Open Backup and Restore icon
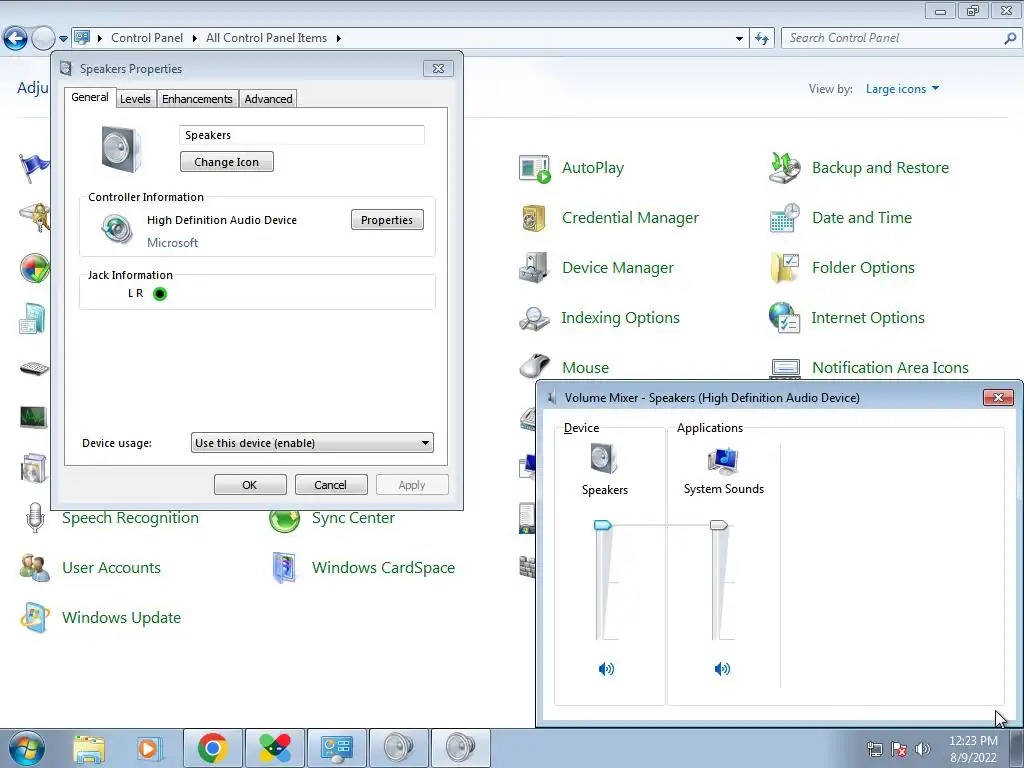 [x=784, y=168]
